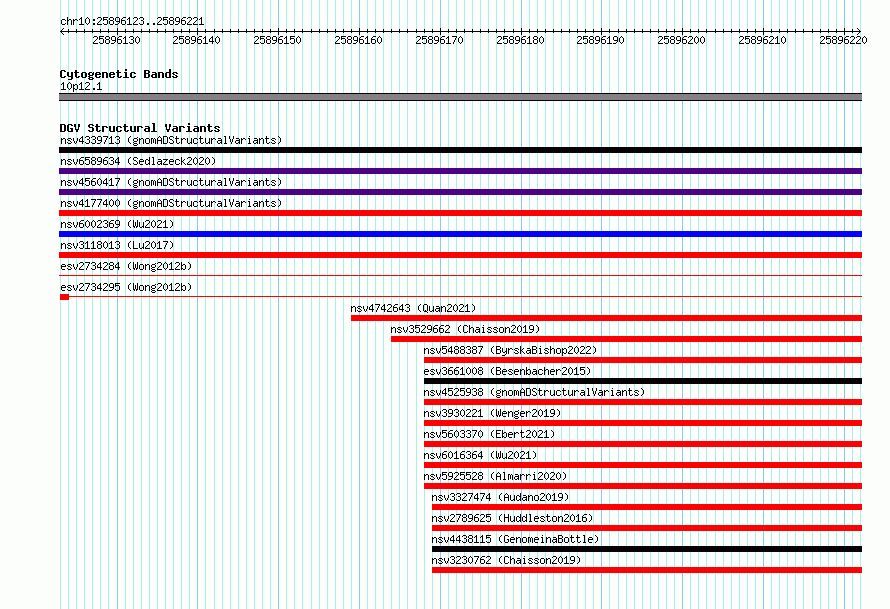Open nsv2789625 (Huddleston2016) variant label
This screenshot has width=890, height=609.
point(512,518)
